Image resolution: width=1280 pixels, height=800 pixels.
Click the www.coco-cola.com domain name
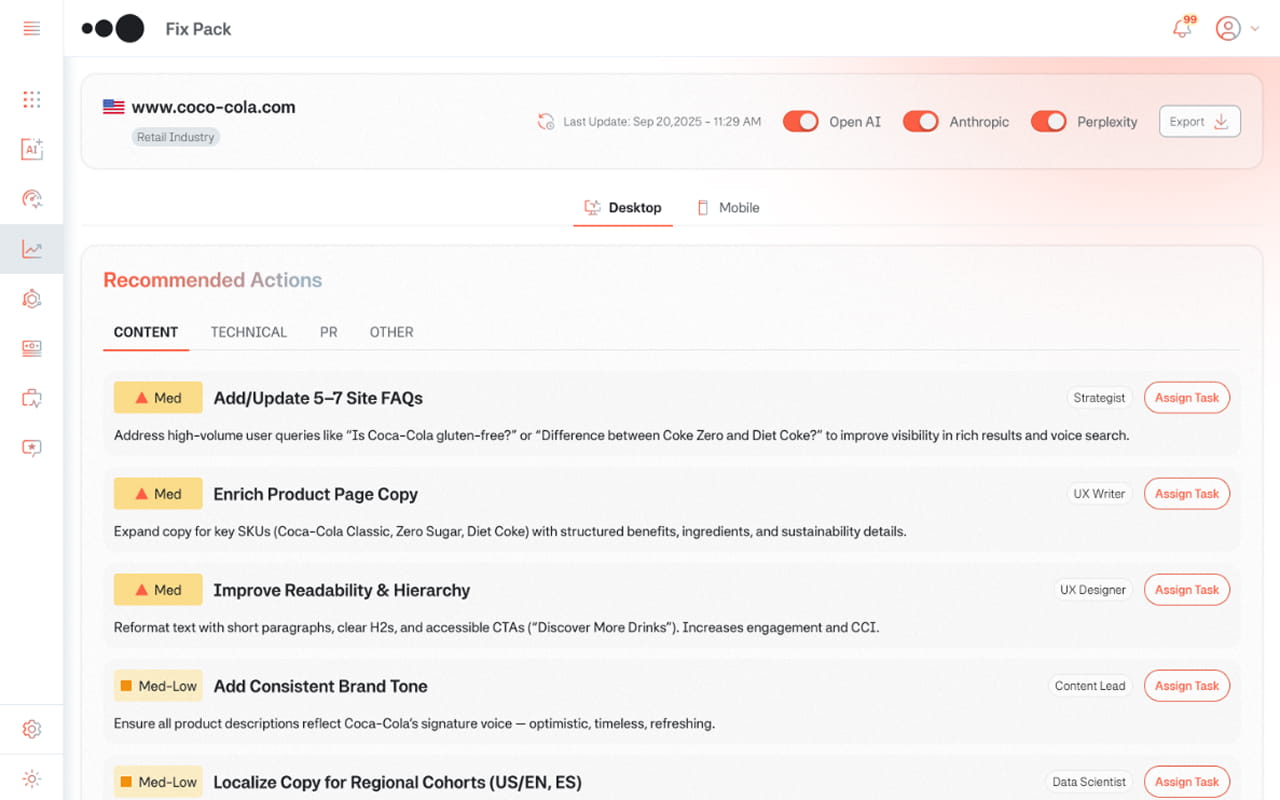click(x=214, y=107)
